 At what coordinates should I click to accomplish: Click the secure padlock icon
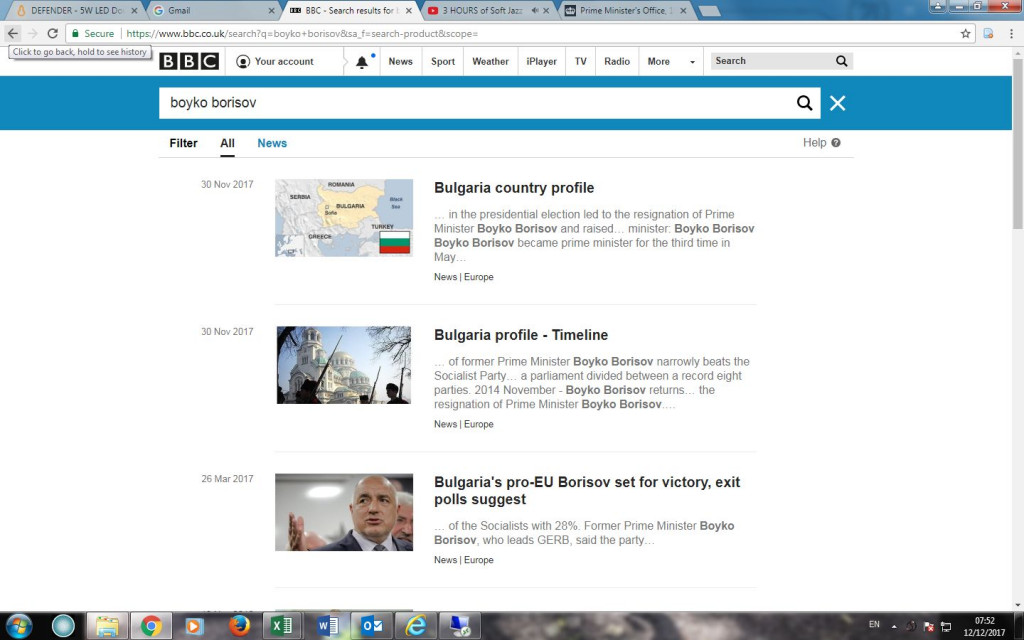click(75, 33)
